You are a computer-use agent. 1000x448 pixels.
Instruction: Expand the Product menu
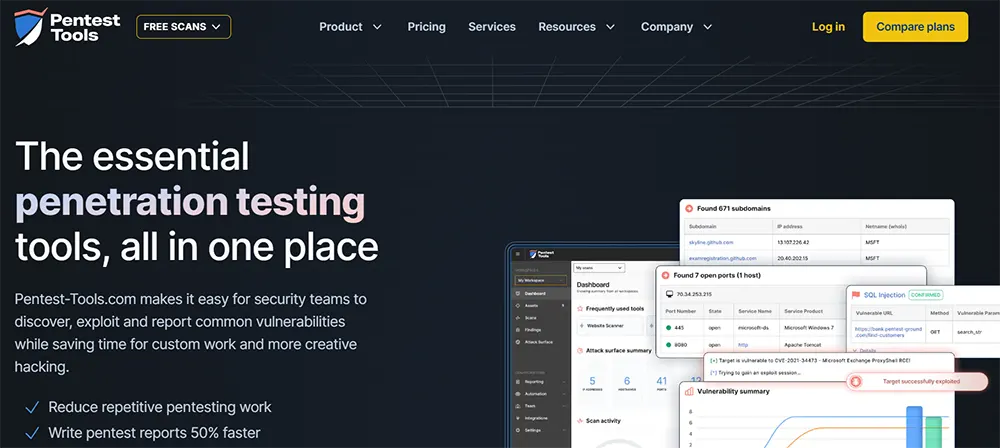350,27
